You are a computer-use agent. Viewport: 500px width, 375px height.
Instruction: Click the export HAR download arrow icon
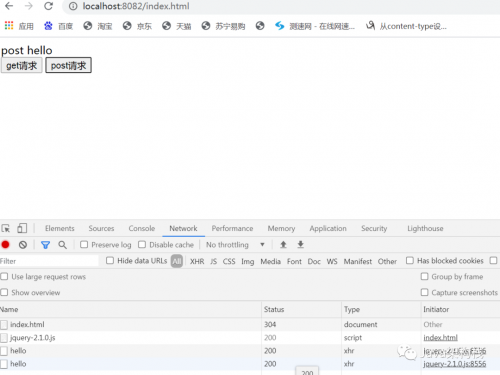(x=300, y=245)
